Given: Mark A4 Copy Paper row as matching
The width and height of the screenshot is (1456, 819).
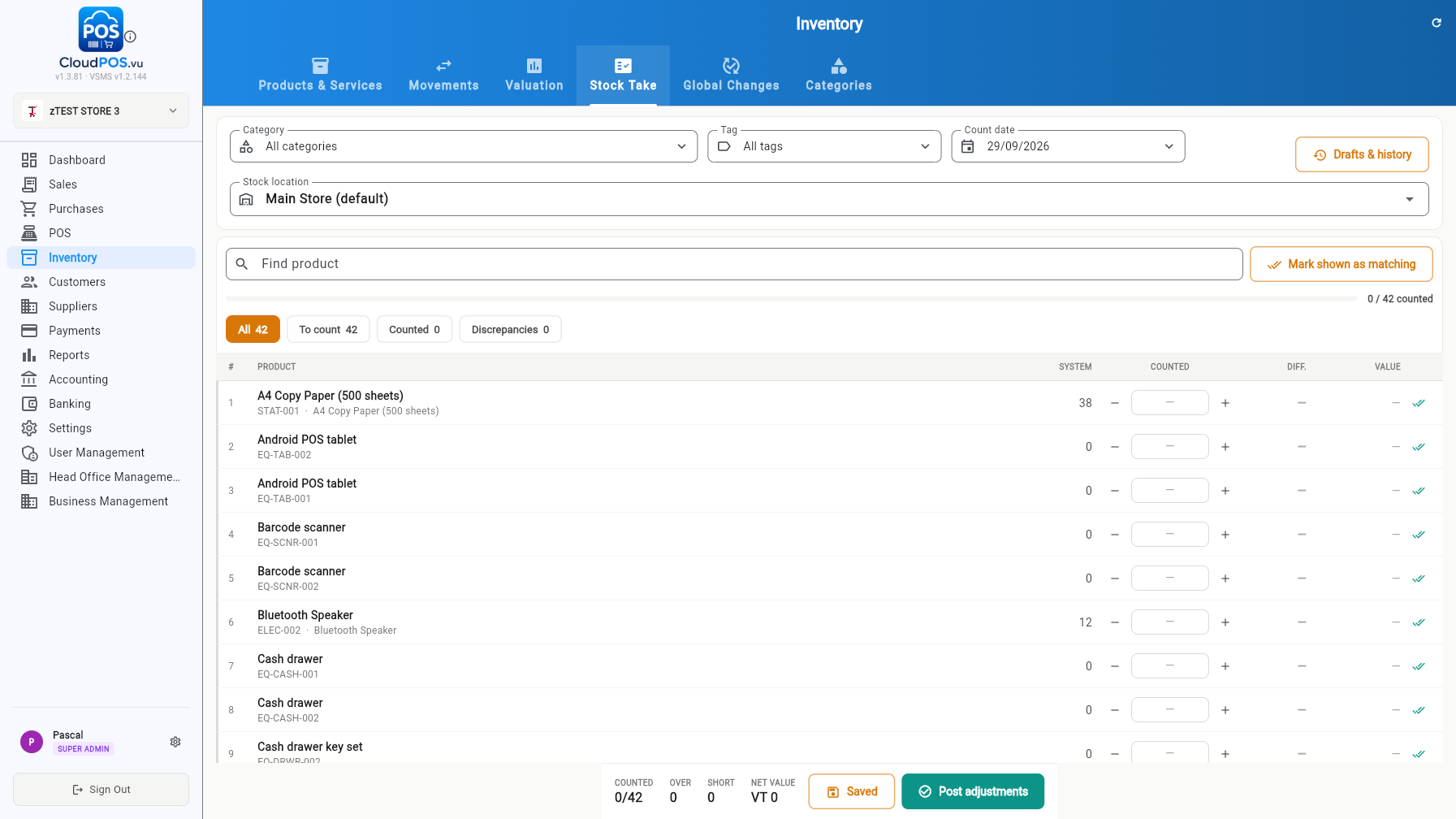Looking at the screenshot, I should (x=1419, y=403).
